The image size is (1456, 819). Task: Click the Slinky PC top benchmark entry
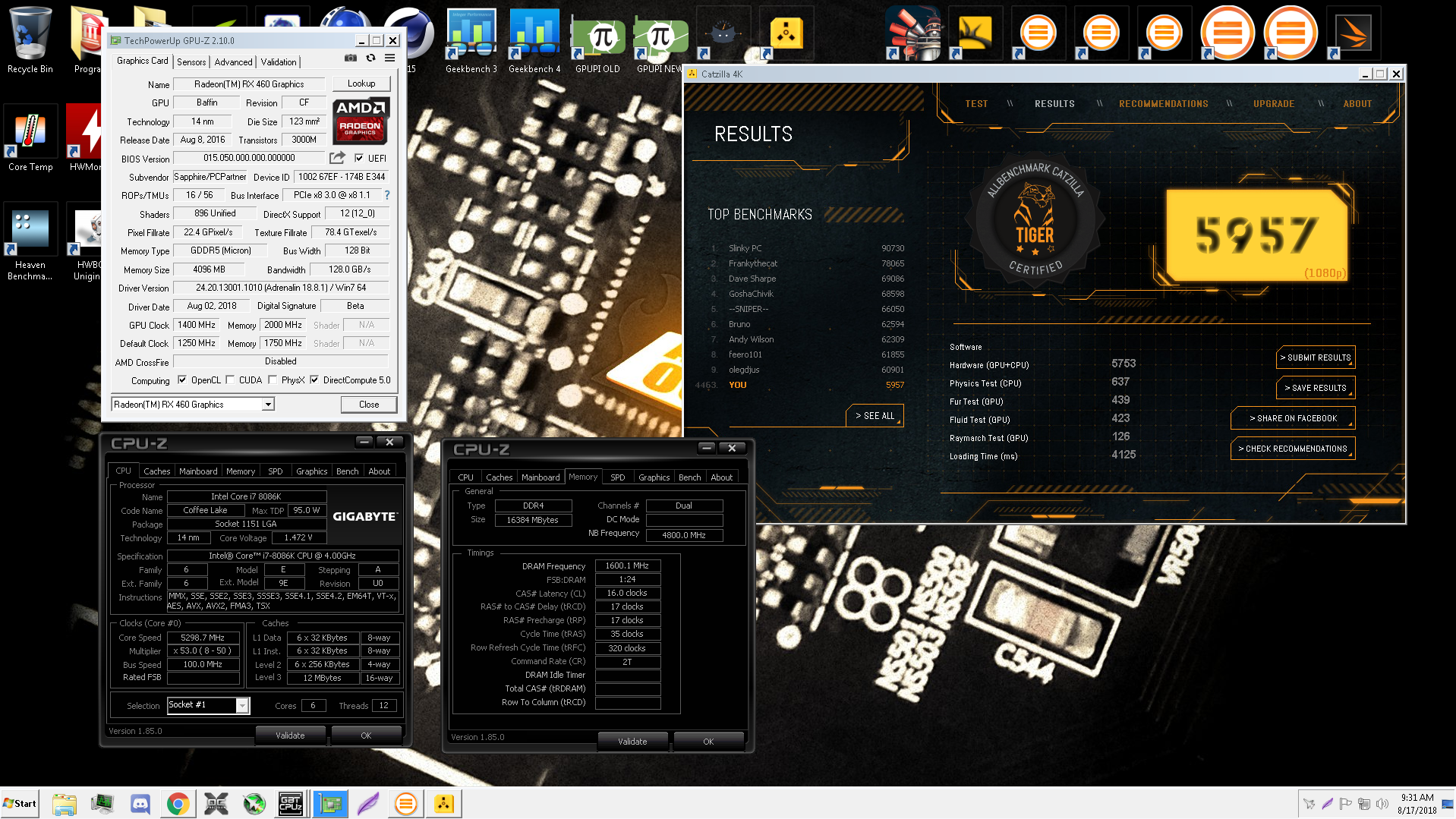806,248
